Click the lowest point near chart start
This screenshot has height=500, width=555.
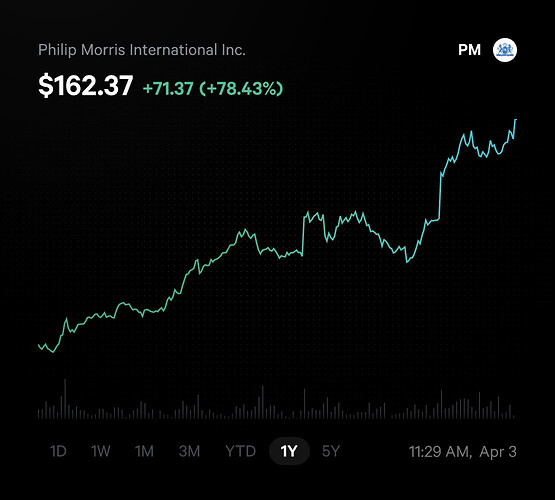click(53, 352)
